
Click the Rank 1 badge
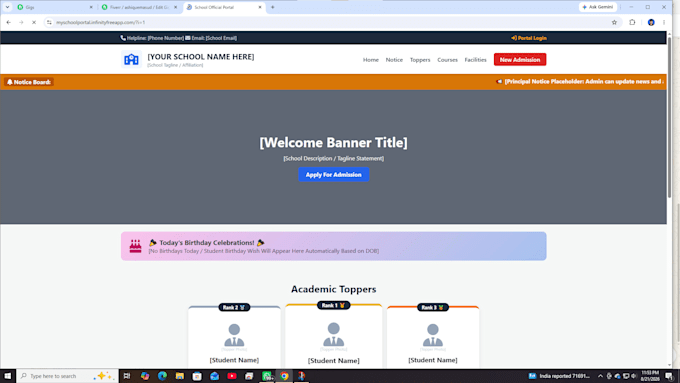coord(333,305)
